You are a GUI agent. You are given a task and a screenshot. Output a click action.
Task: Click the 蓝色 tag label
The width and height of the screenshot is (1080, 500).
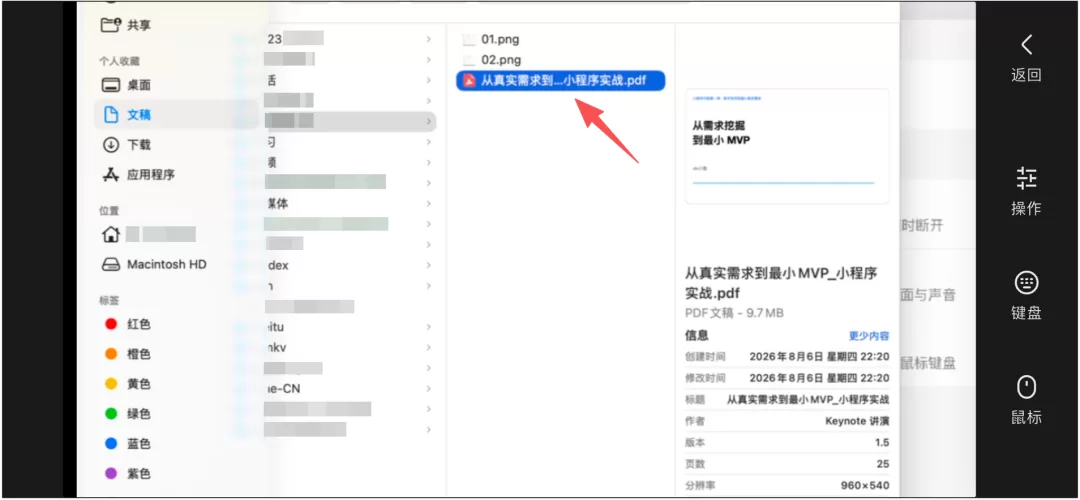click(x=139, y=444)
